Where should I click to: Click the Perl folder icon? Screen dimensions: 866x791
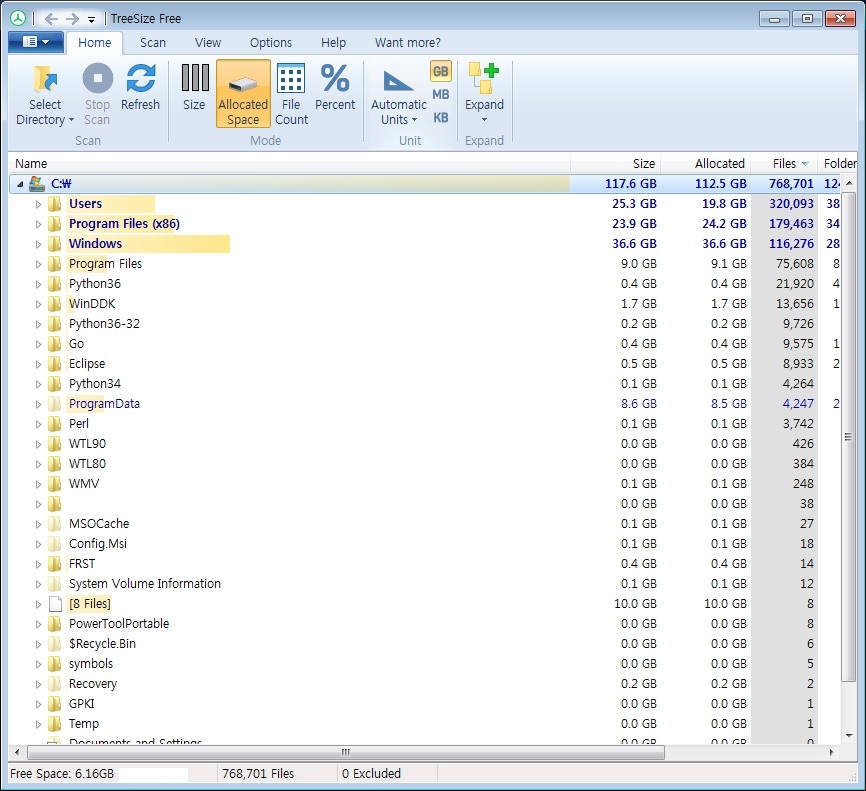[x=55, y=424]
